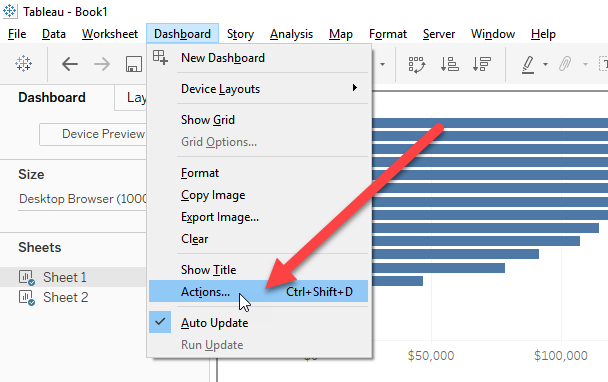
Task: Click the Sort ascending toolbar icon
Action: (x=449, y=64)
